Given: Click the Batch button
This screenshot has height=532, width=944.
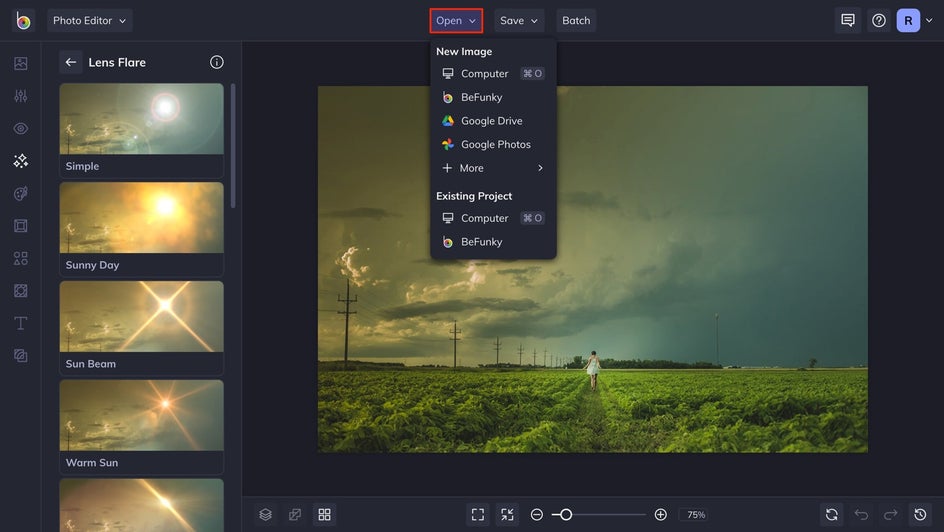Looking at the screenshot, I should click(576, 20).
